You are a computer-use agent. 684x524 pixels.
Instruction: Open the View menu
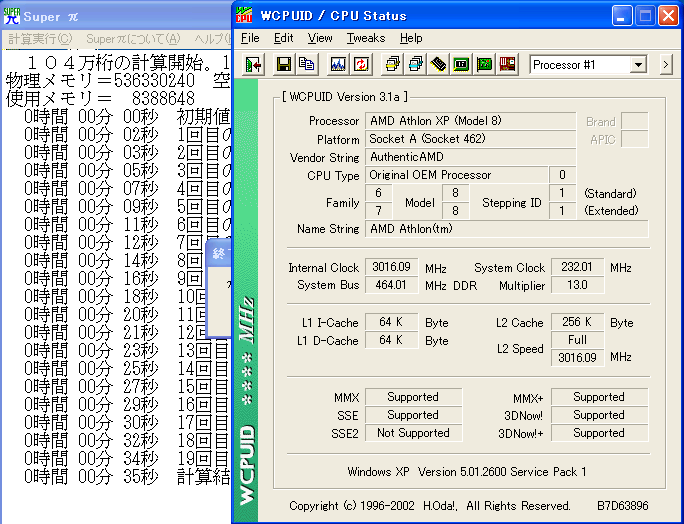tap(320, 38)
